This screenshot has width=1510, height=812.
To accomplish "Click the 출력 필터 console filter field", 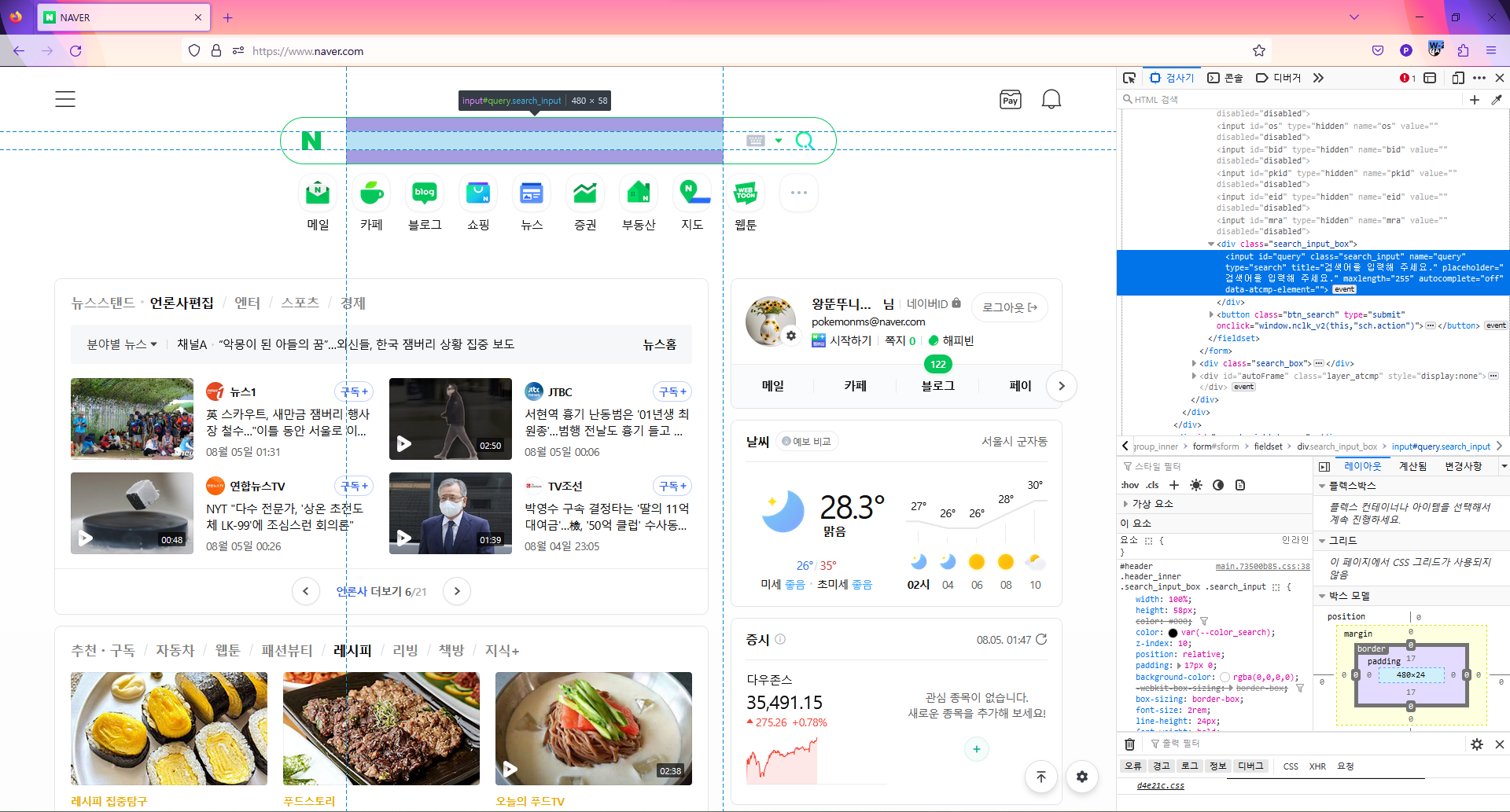I will pos(1306,744).
